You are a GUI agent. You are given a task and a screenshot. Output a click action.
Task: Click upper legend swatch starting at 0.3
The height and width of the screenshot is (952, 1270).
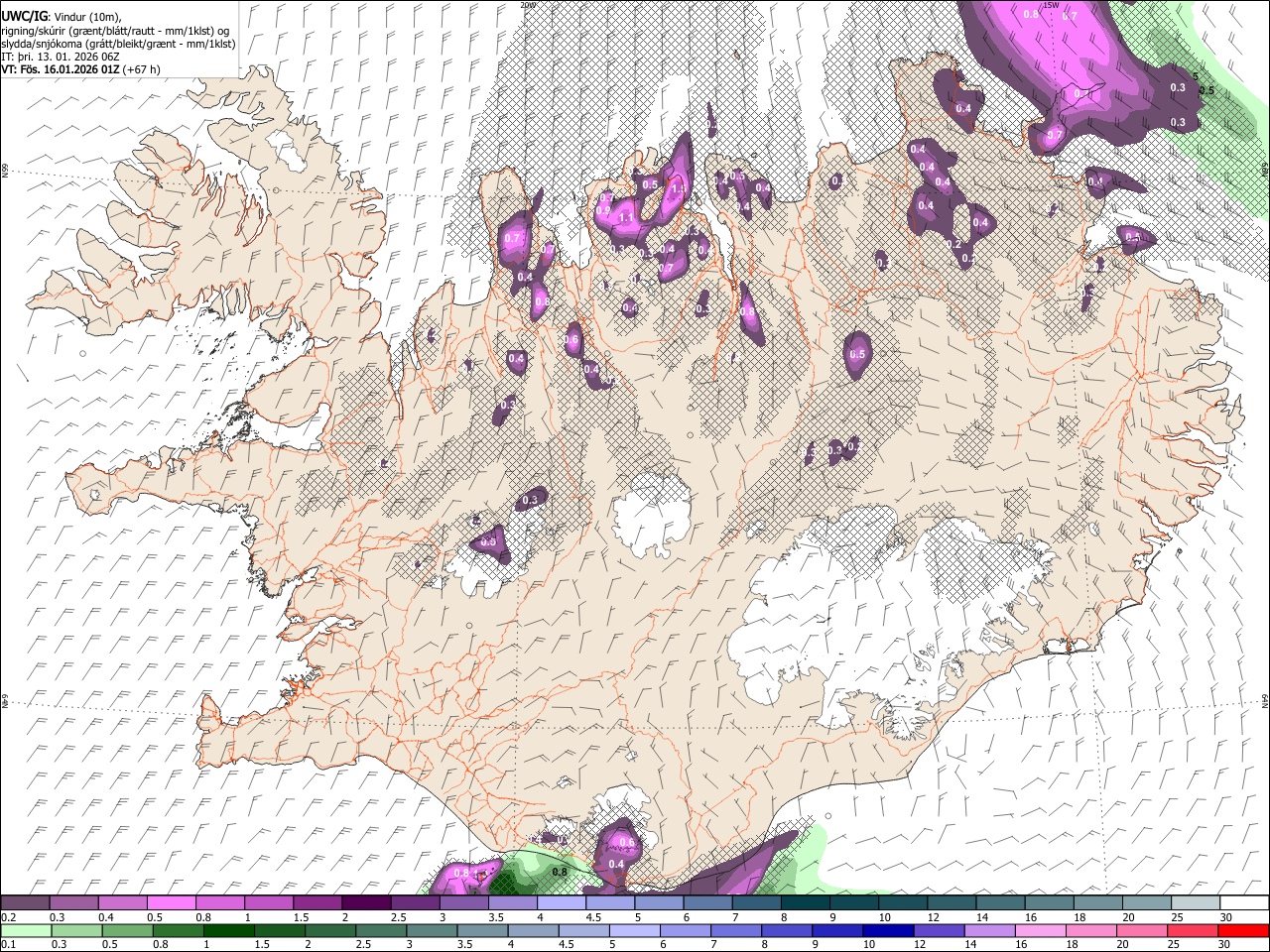pos(73,902)
